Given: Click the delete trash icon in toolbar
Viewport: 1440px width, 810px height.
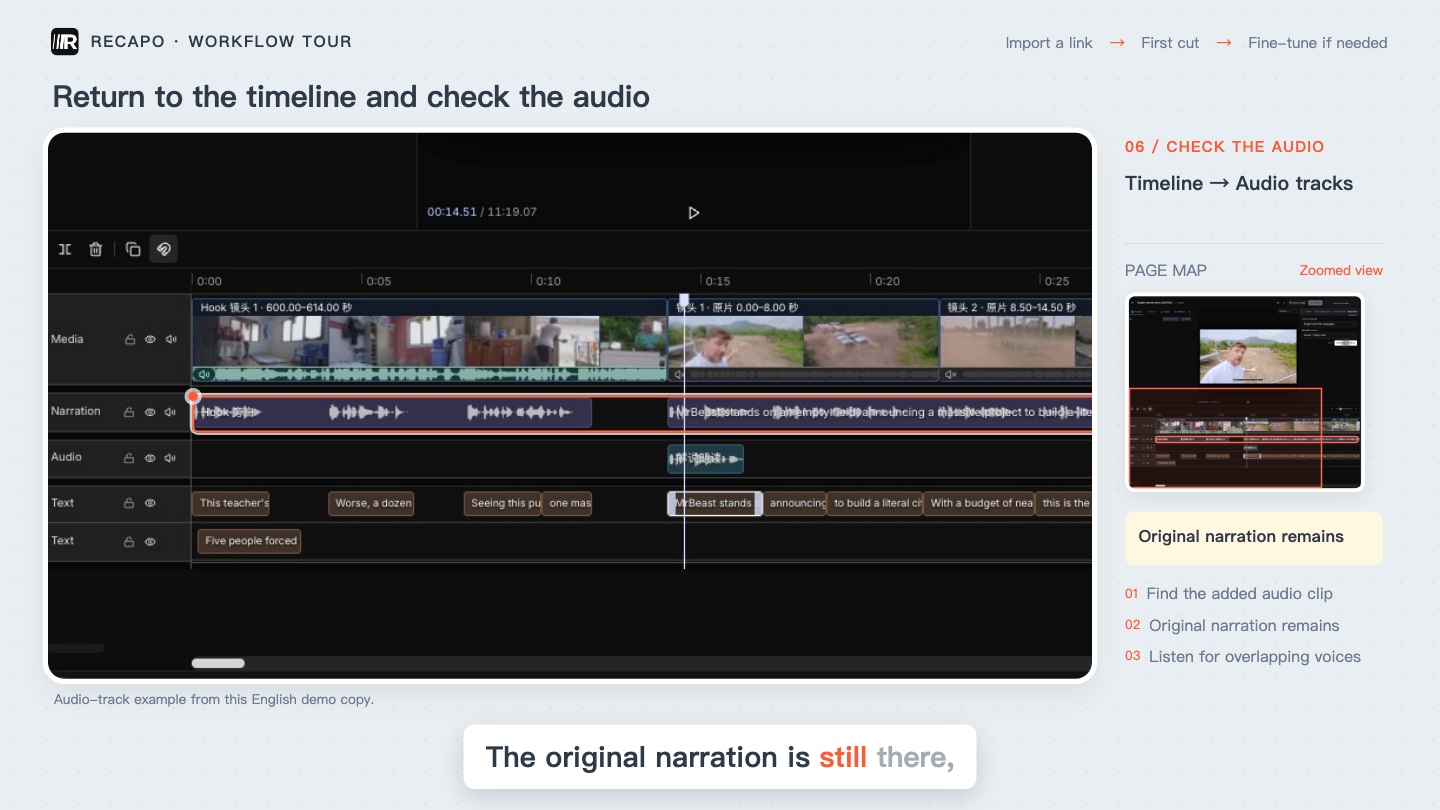Looking at the screenshot, I should point(95,249).
